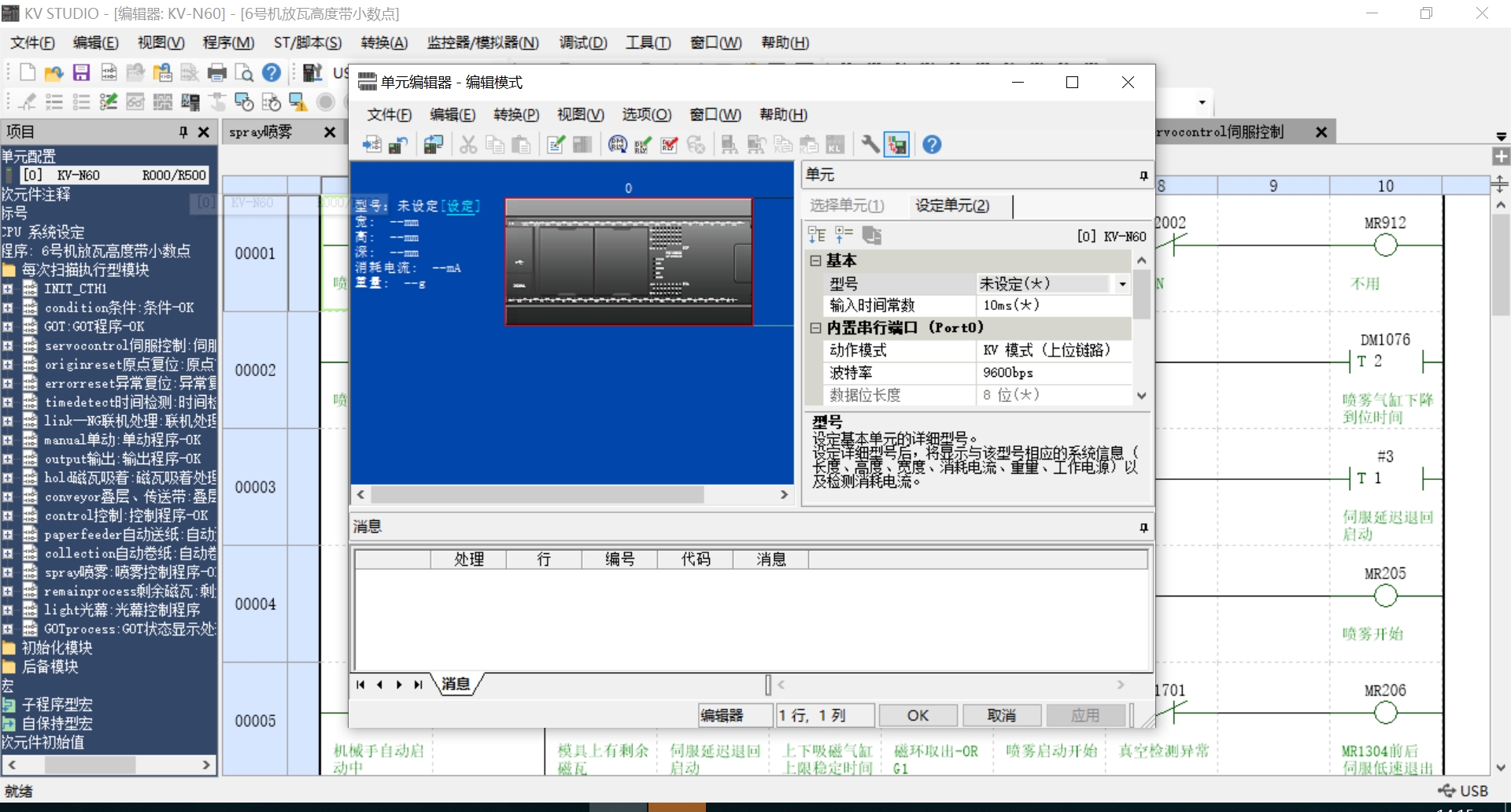Open the 调试(D) menu in KV STUDIO
Viewport: 1511px width, 812px height.
[583, 42]
